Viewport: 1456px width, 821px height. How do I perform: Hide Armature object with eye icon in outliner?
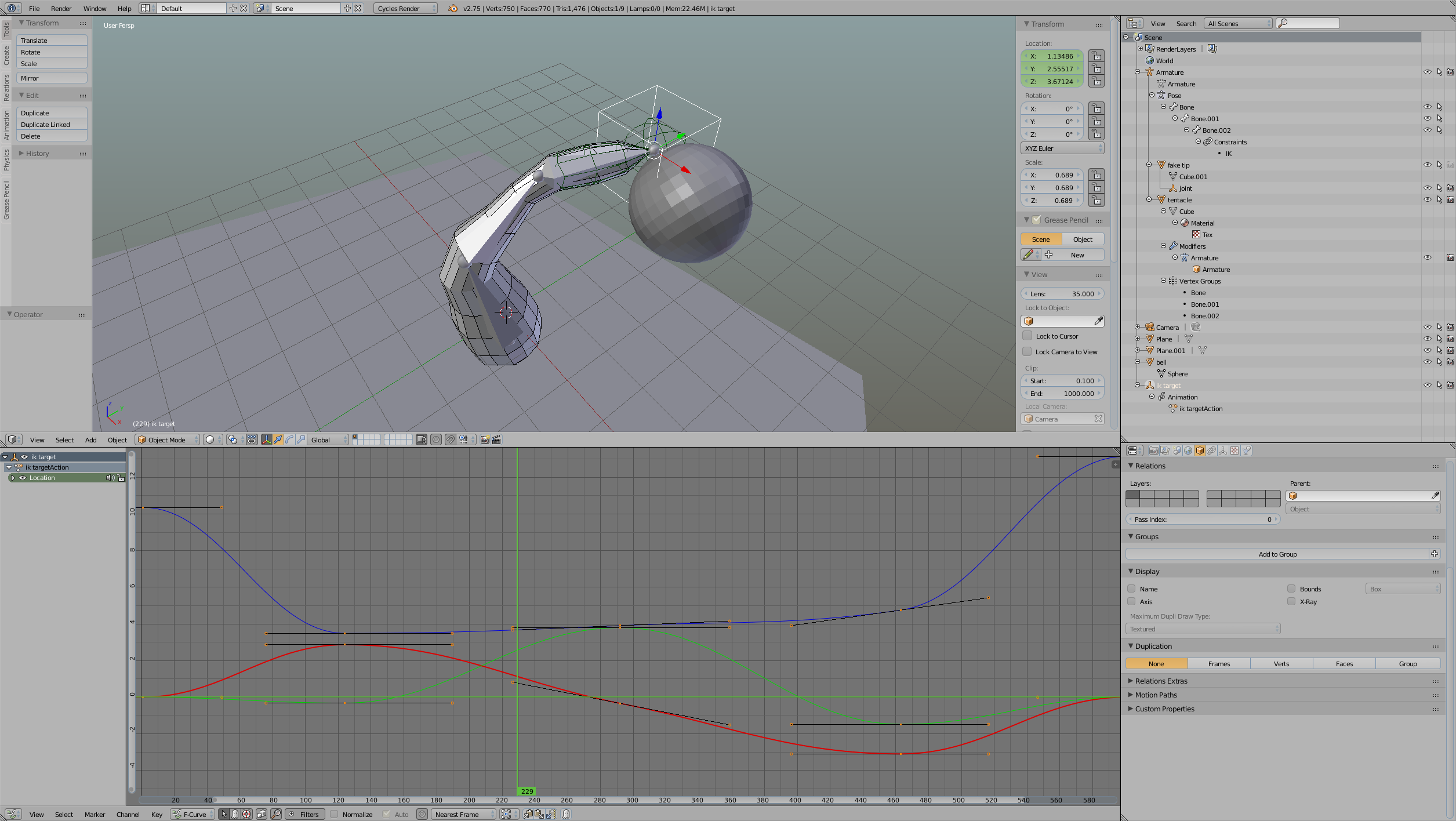(x=1427, y=72)
